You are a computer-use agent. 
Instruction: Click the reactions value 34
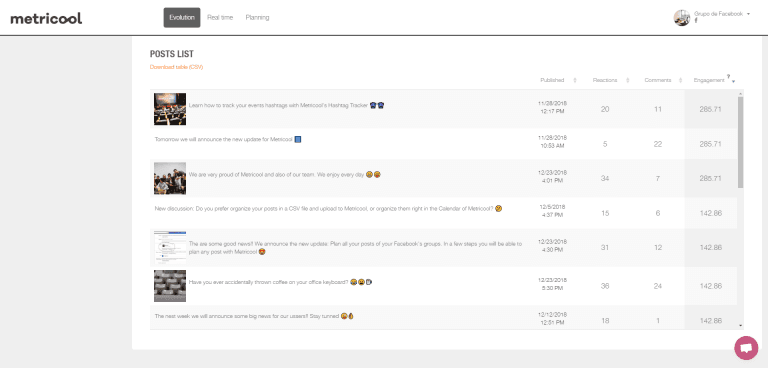pyautogui.click(x=605, y=178)
